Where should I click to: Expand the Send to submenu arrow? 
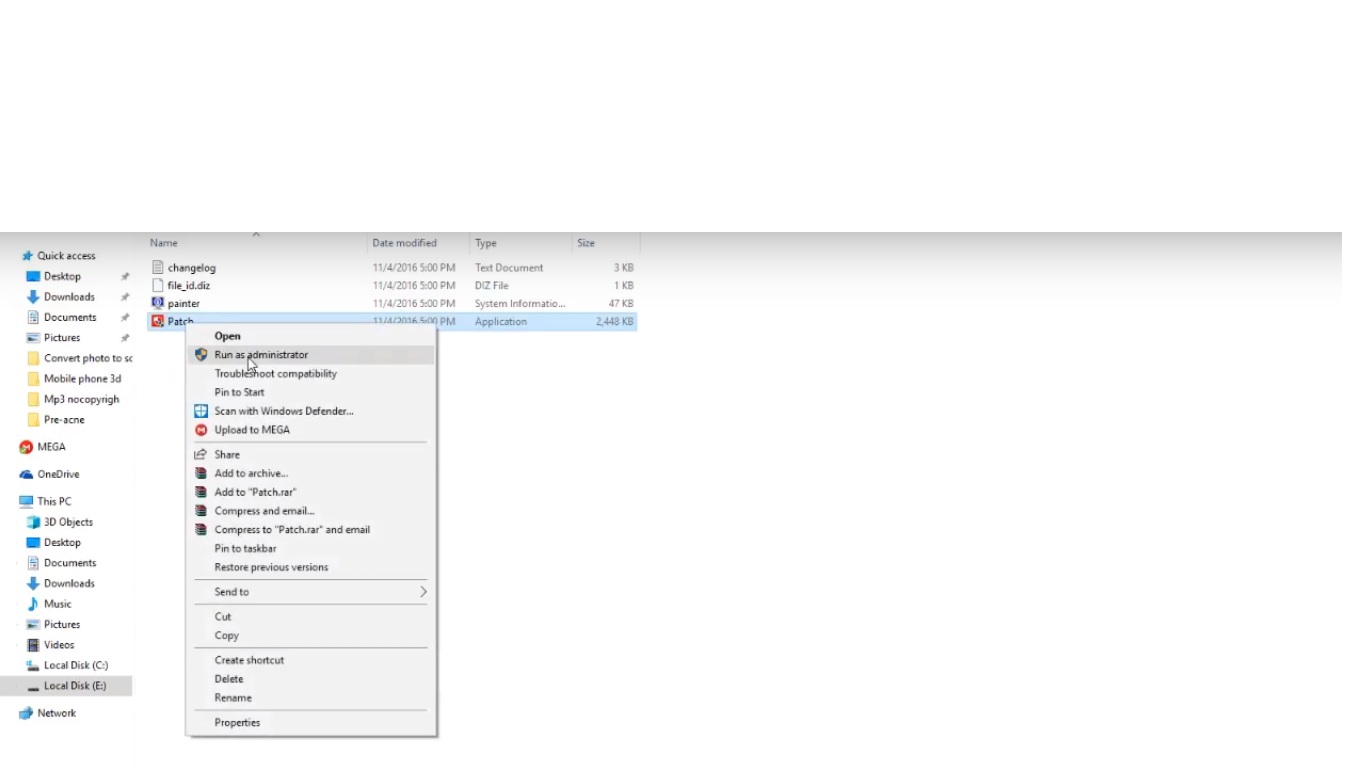(x=423, y=592)
